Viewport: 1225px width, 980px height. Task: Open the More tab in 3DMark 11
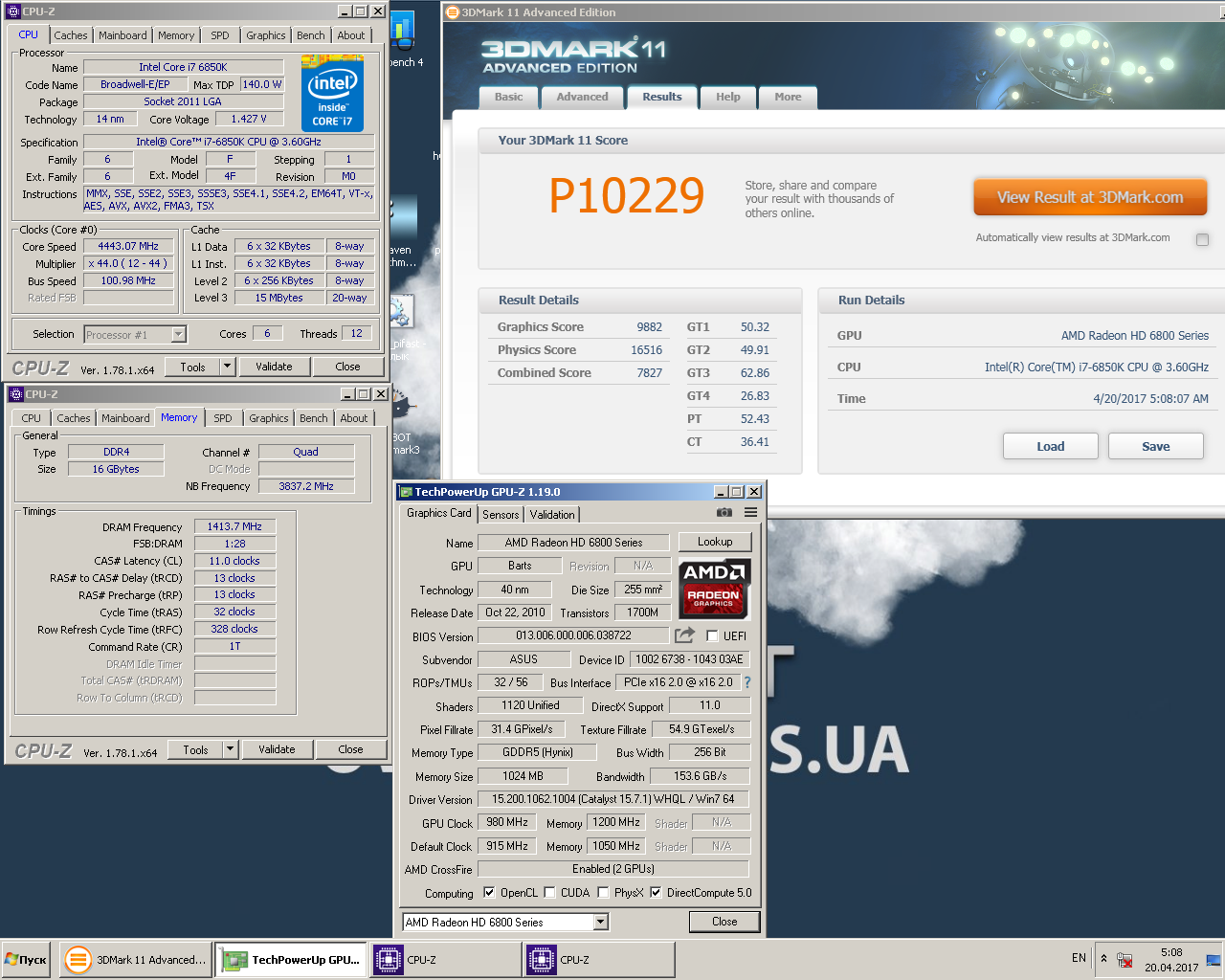coord(788,97)
